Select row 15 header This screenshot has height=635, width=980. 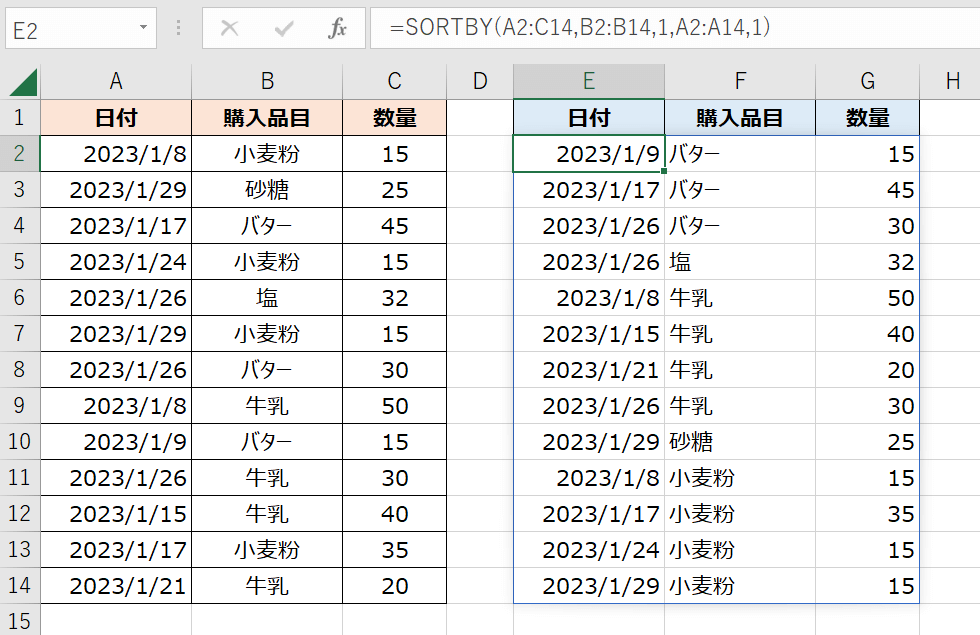20,621
